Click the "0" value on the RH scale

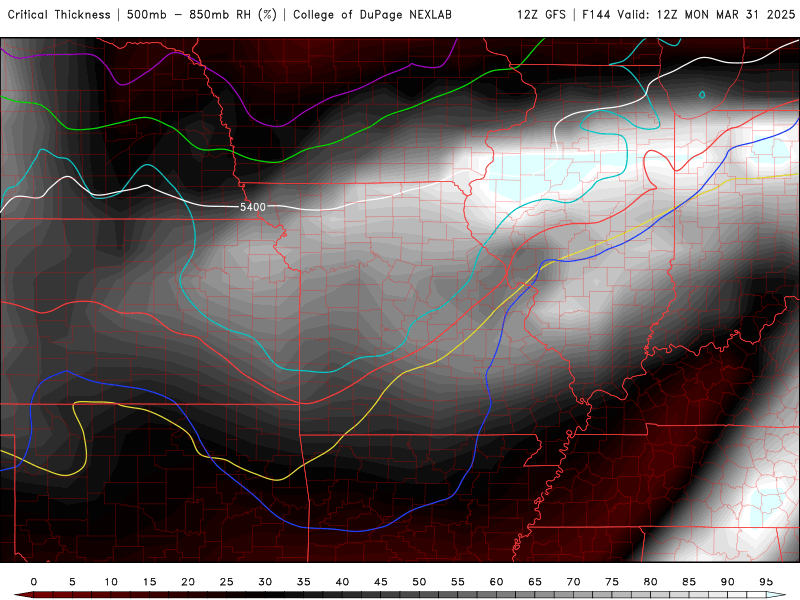point(34,582)
